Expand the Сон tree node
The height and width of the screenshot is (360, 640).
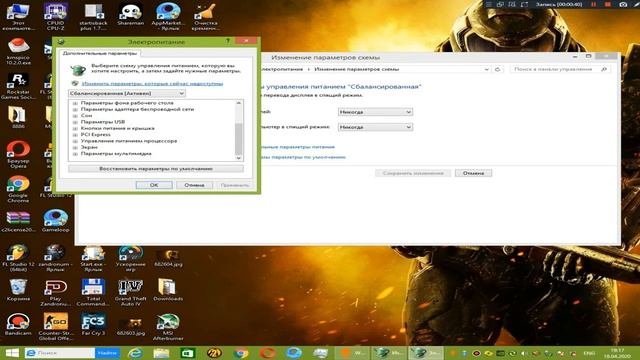(x=75, y=116)
